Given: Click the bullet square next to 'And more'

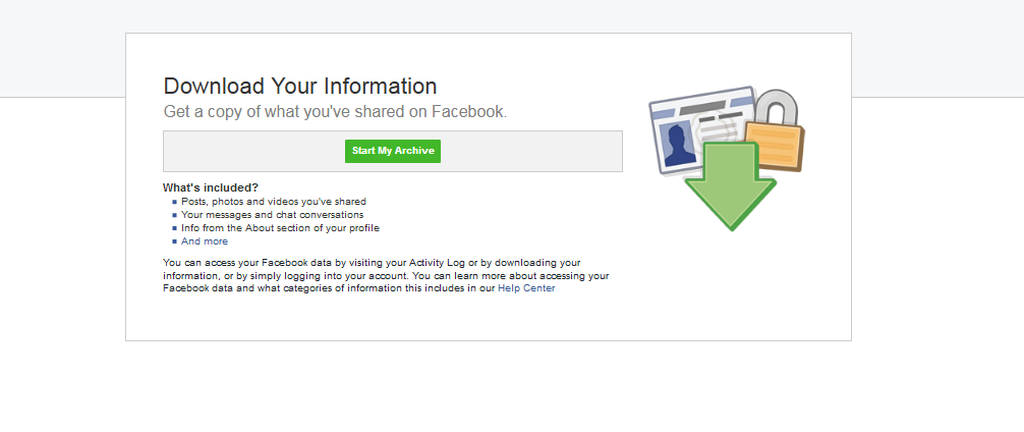Looking at the screenshot, I should coord(174,241).
